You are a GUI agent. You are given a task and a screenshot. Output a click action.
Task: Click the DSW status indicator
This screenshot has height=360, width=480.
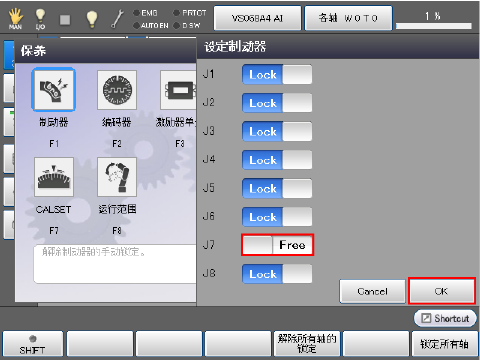(x=187, y=25)
